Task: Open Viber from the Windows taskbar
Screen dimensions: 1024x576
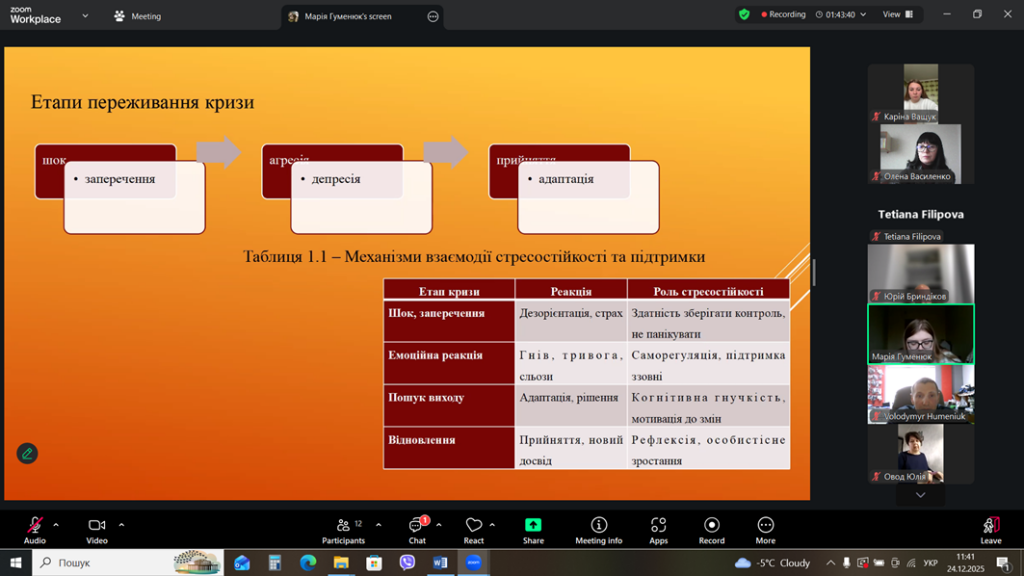Action: (x=407, y=563)
